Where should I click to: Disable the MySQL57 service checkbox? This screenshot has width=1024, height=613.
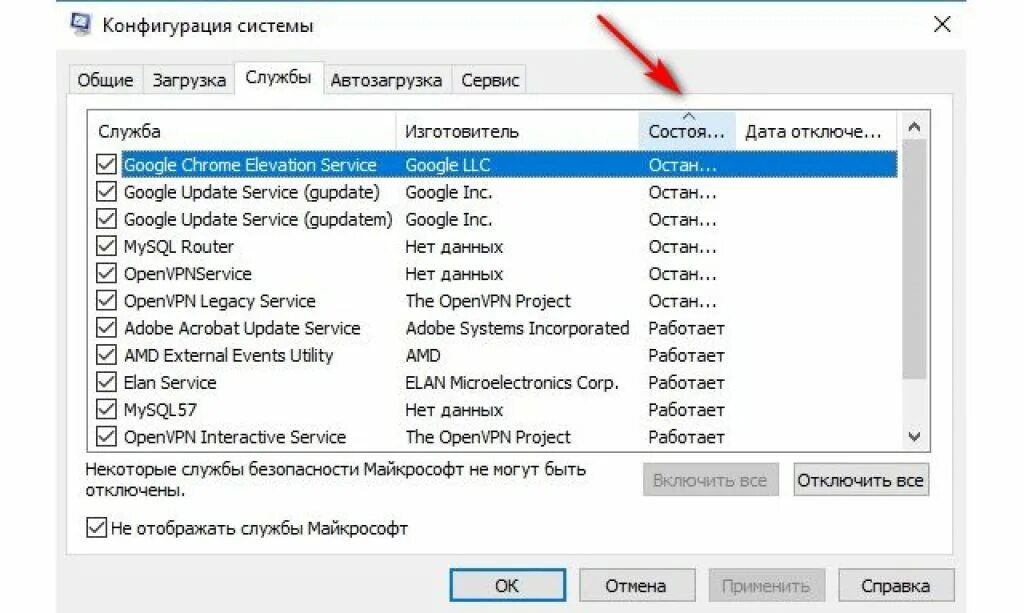106,409
